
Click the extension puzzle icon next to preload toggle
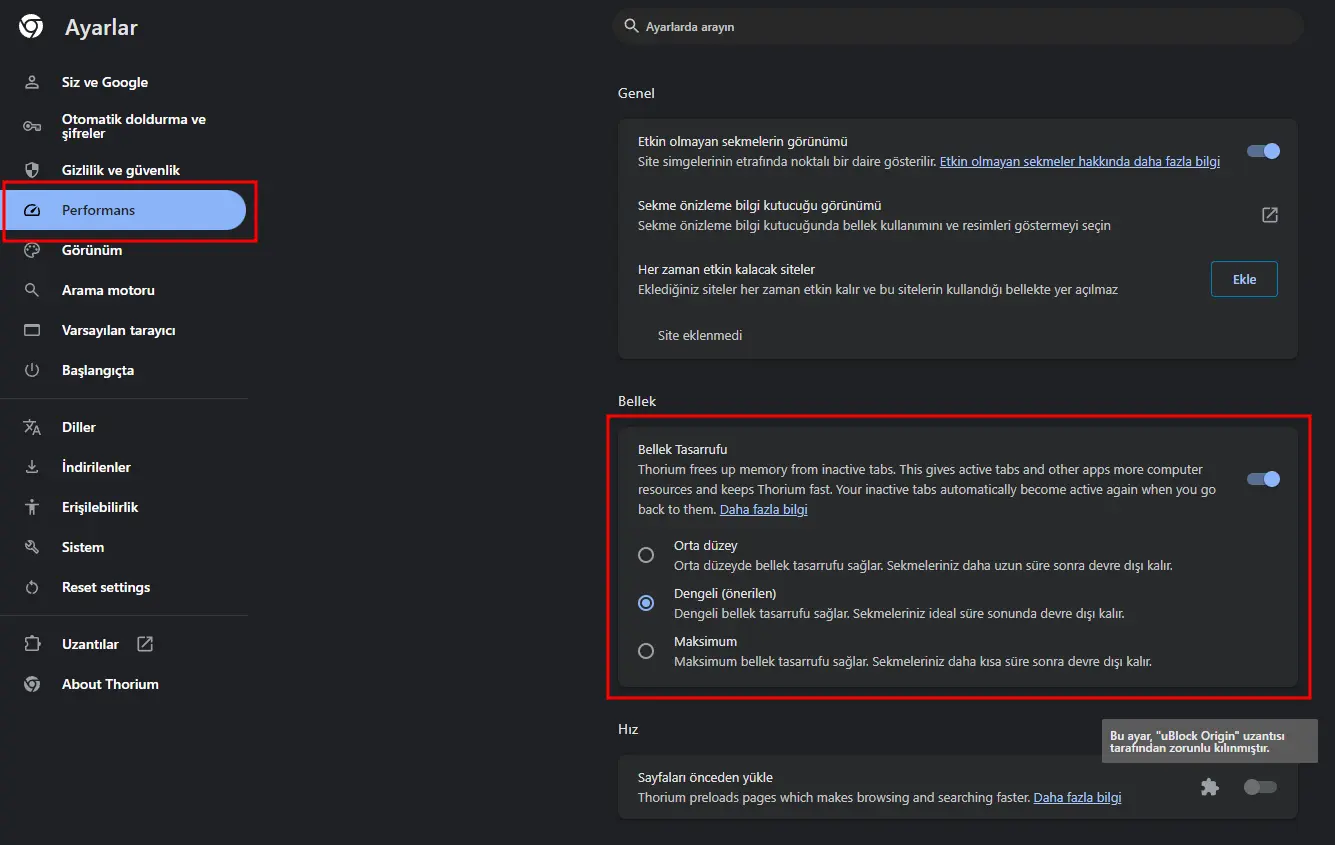click(x=1210, y=787)
